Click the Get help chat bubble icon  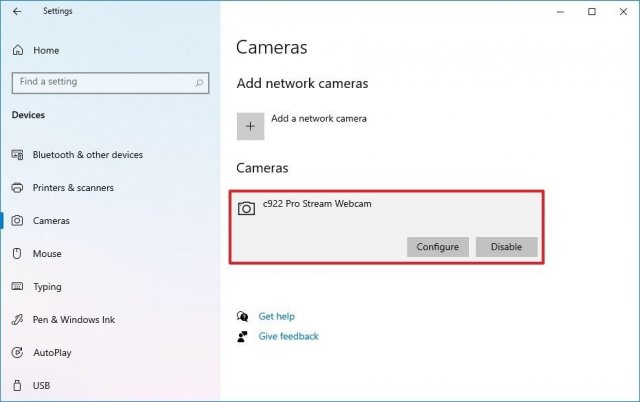click(x=242, y=316)
